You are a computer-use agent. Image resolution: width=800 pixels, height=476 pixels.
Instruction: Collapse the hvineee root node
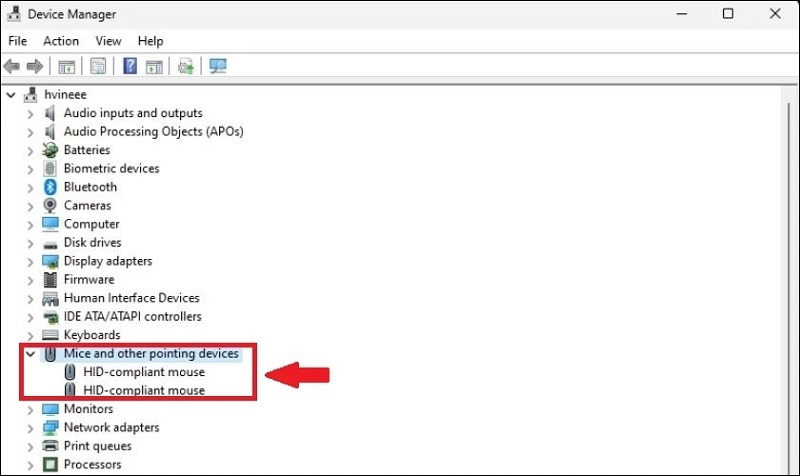(x=11, y=95)
